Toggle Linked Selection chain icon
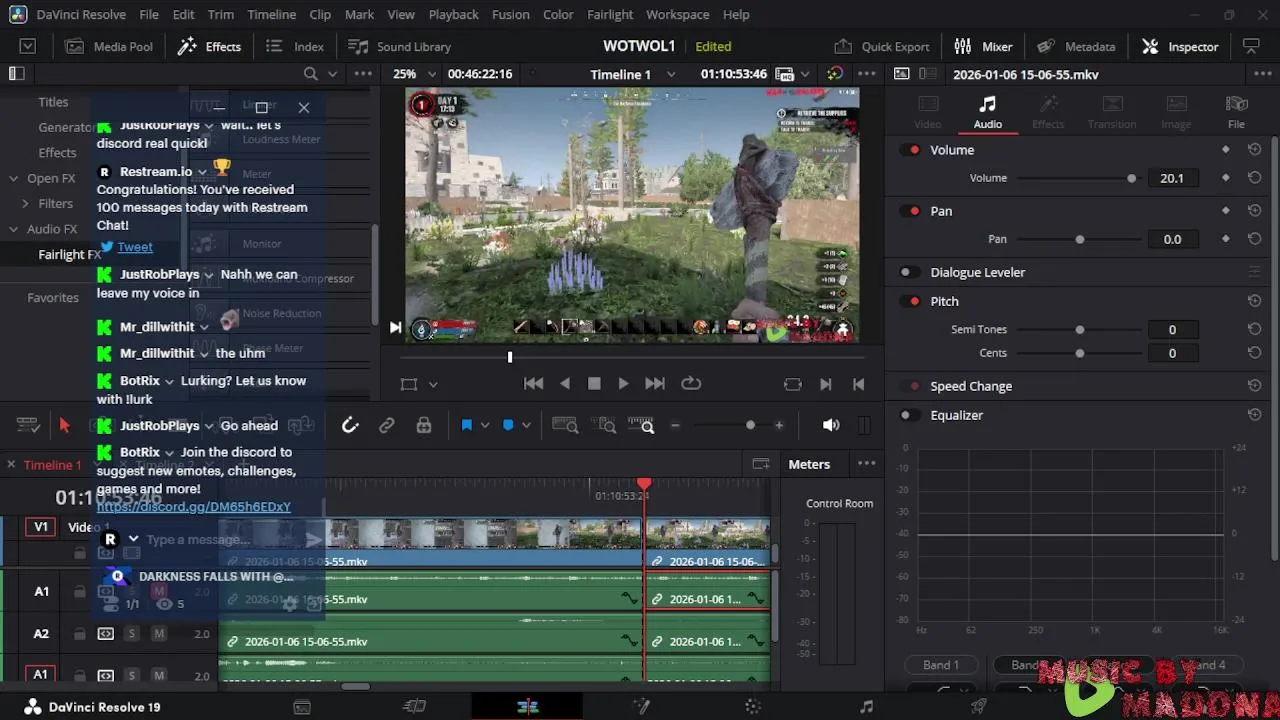Image resolution: width=1280 pixels, height=720 pixels. tap(387, 425)
